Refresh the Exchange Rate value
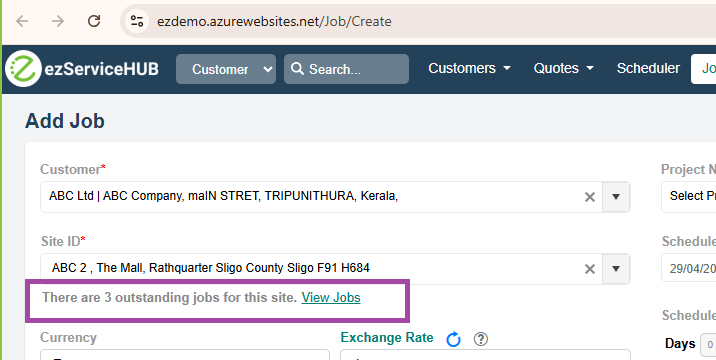Image resolution: width=716 pixels, height=360 pixels. tap(453, 339)
